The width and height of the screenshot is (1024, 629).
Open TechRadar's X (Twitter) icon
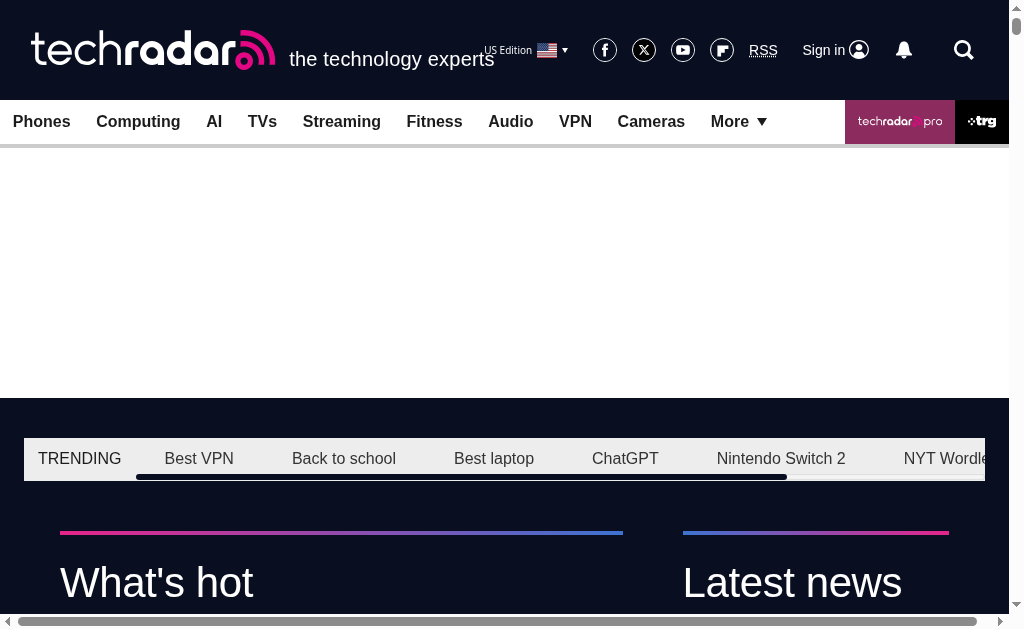[x=644, y=50]
